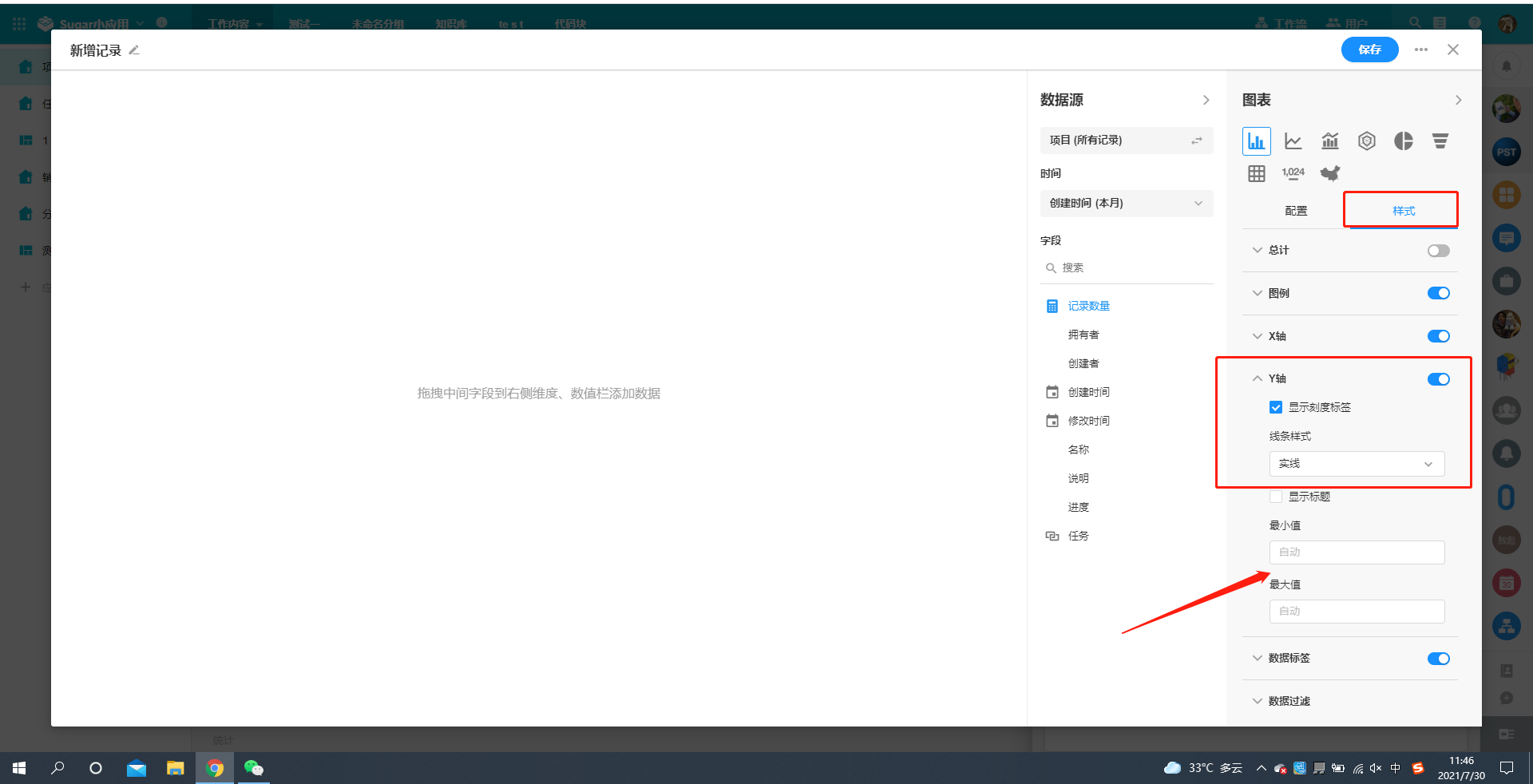The image size is (1533, 784).
Task: Turn off the 数据标签 switch
Action: point(1438,659)
